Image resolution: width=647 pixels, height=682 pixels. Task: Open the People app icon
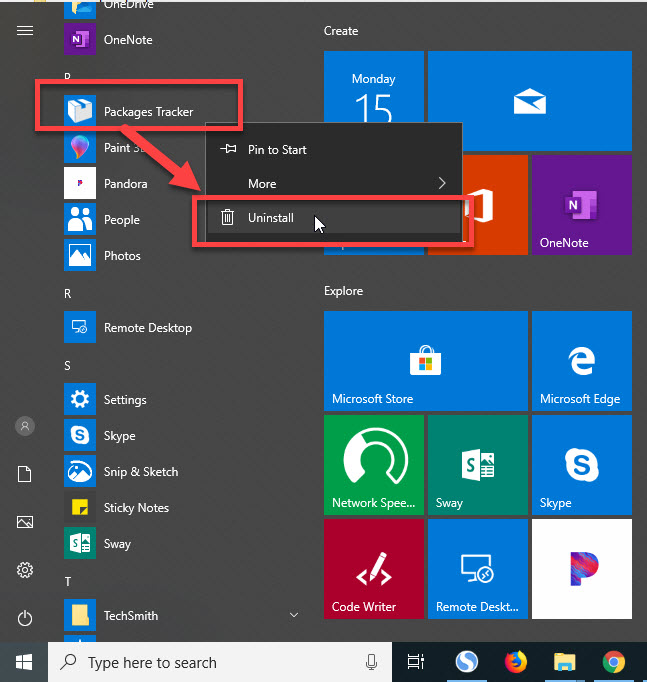click(80, 219)
